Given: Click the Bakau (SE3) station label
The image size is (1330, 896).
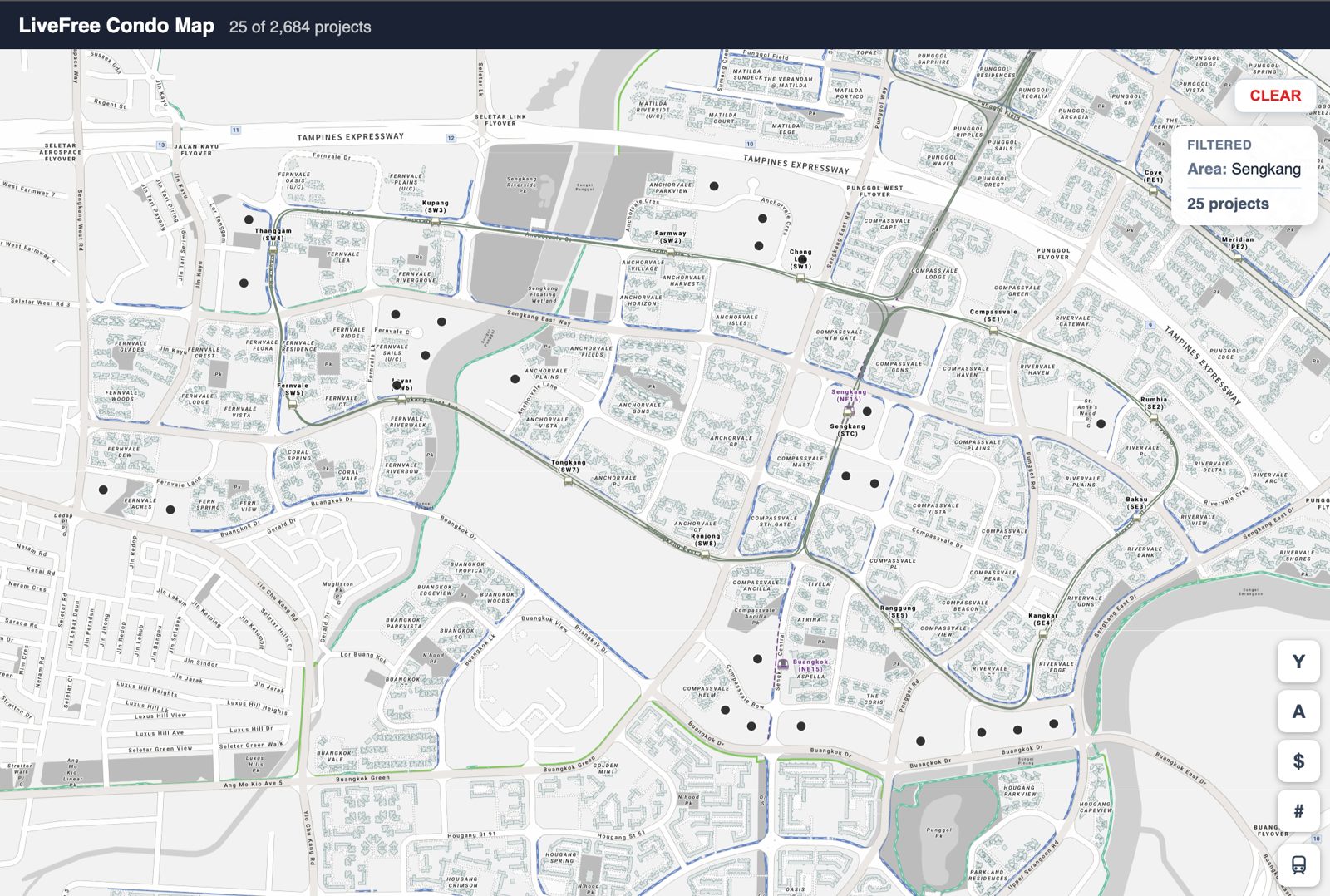Looking at the screenshot, I should tap(1136, 503).
